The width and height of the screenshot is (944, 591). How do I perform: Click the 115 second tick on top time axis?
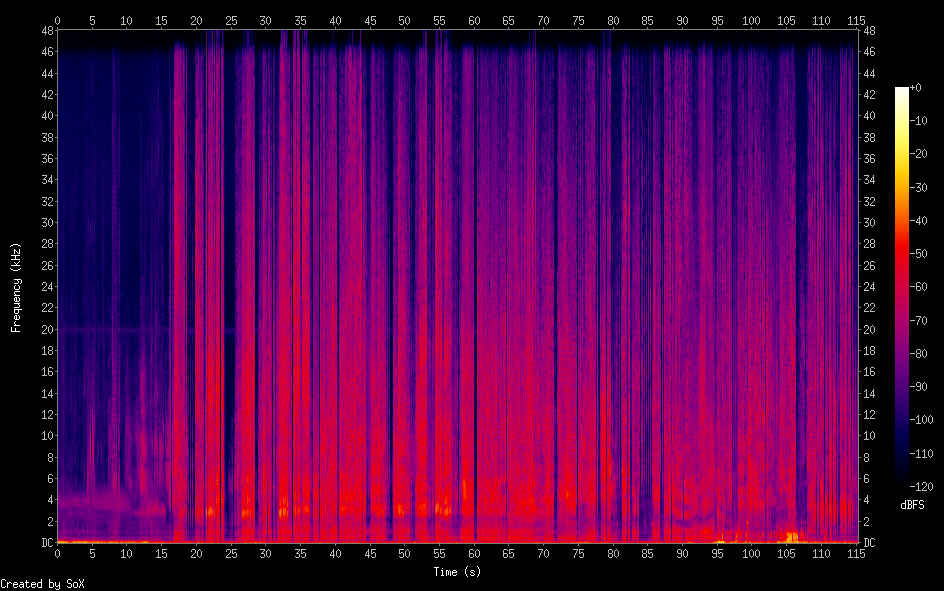[855, 20]
